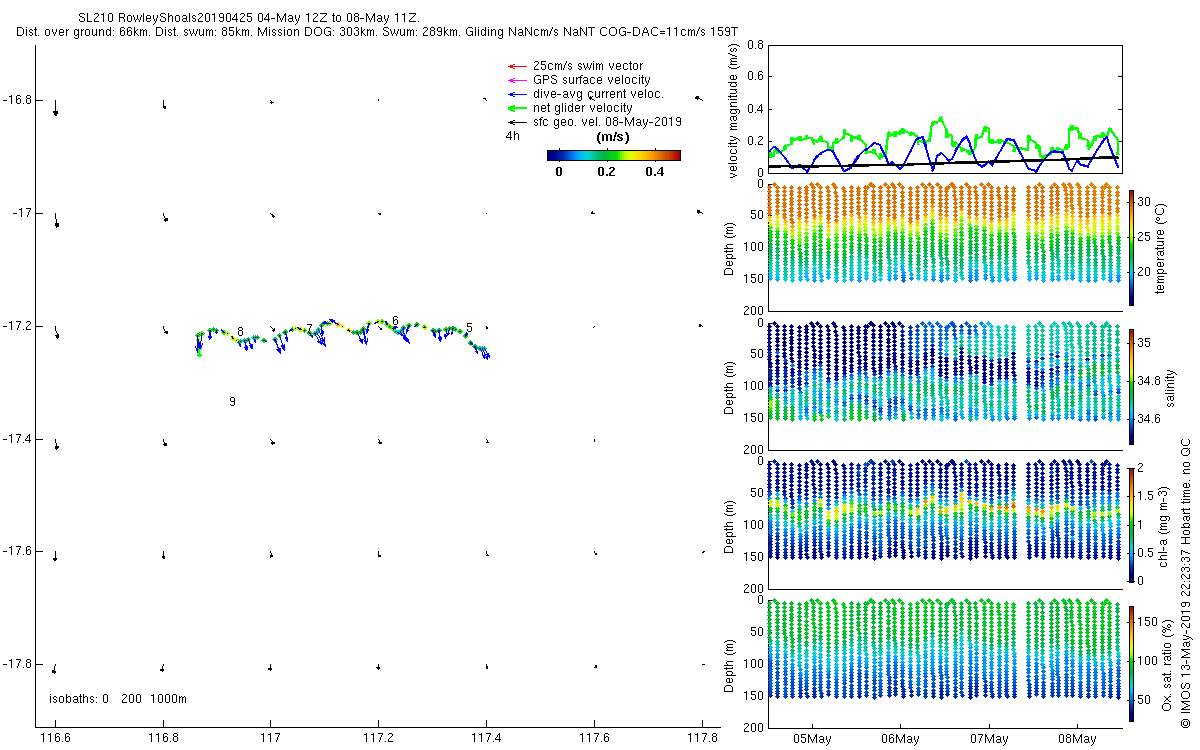The height and width of the screenshot is (750, 1200).
Task: Click the chl-a vertical colorbar
Action: click(x=1131, y=524)
